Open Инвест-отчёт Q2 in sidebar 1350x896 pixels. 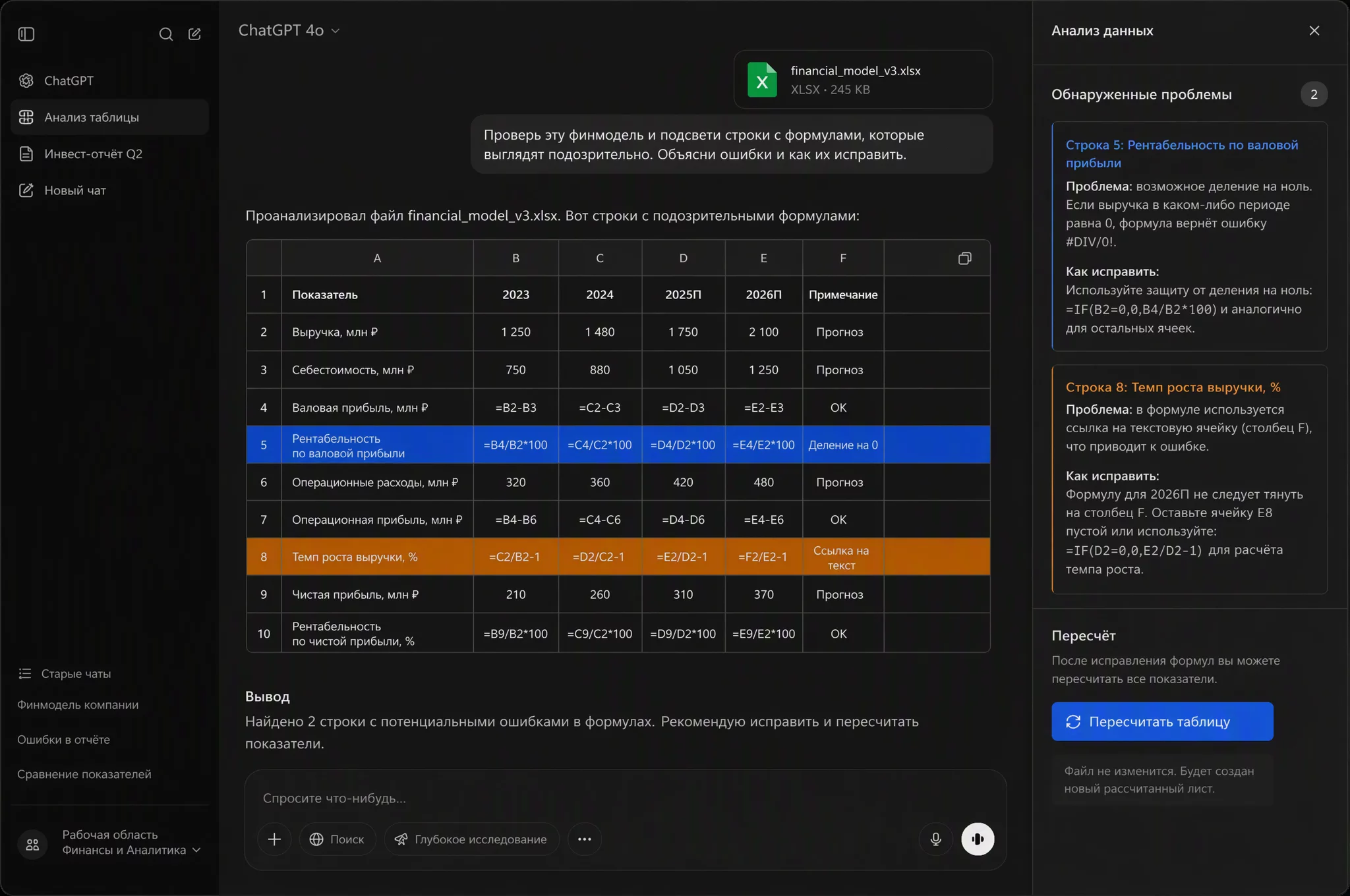[109, 154]
